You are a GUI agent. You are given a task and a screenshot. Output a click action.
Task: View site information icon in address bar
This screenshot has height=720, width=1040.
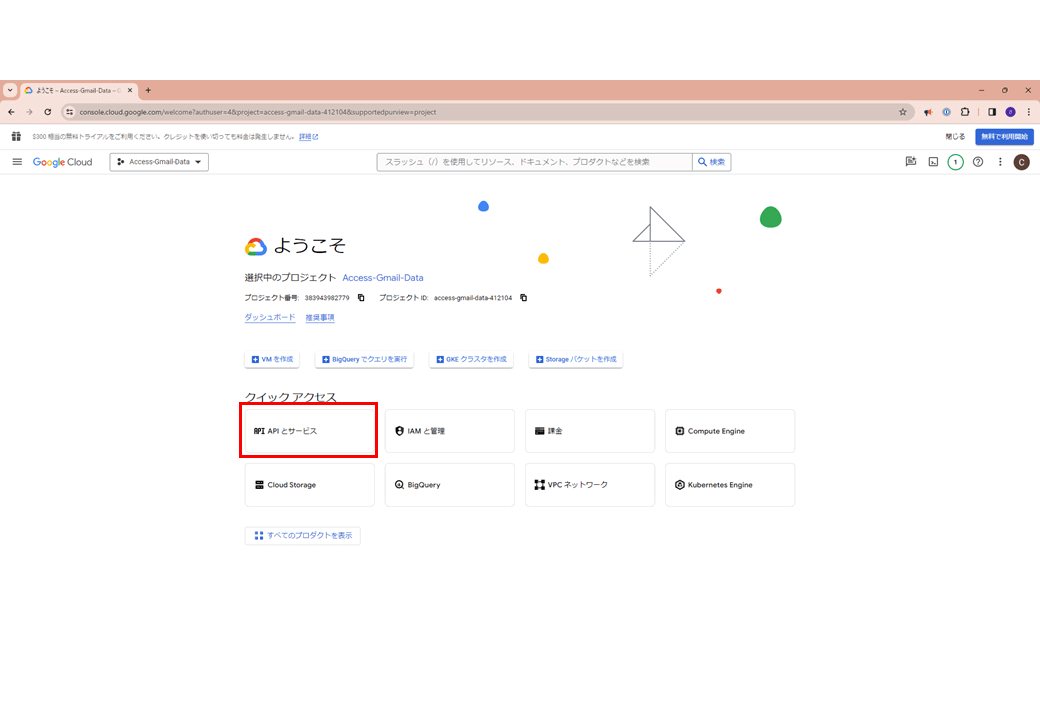pos(70,112)
